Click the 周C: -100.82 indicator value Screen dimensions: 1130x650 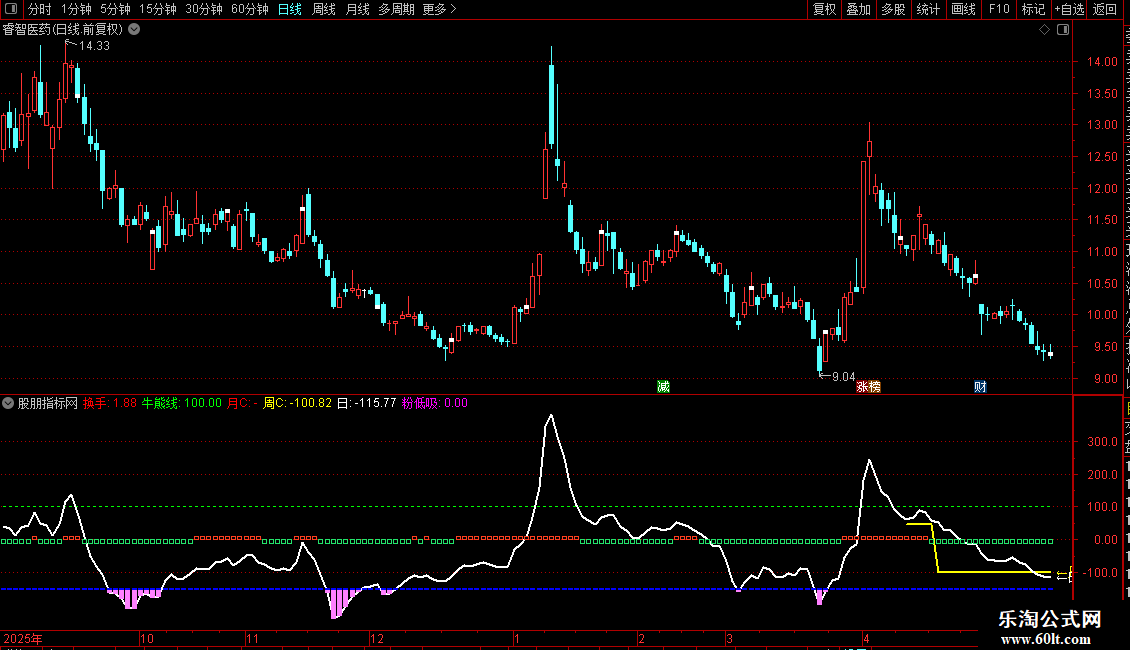coord(298,403)
